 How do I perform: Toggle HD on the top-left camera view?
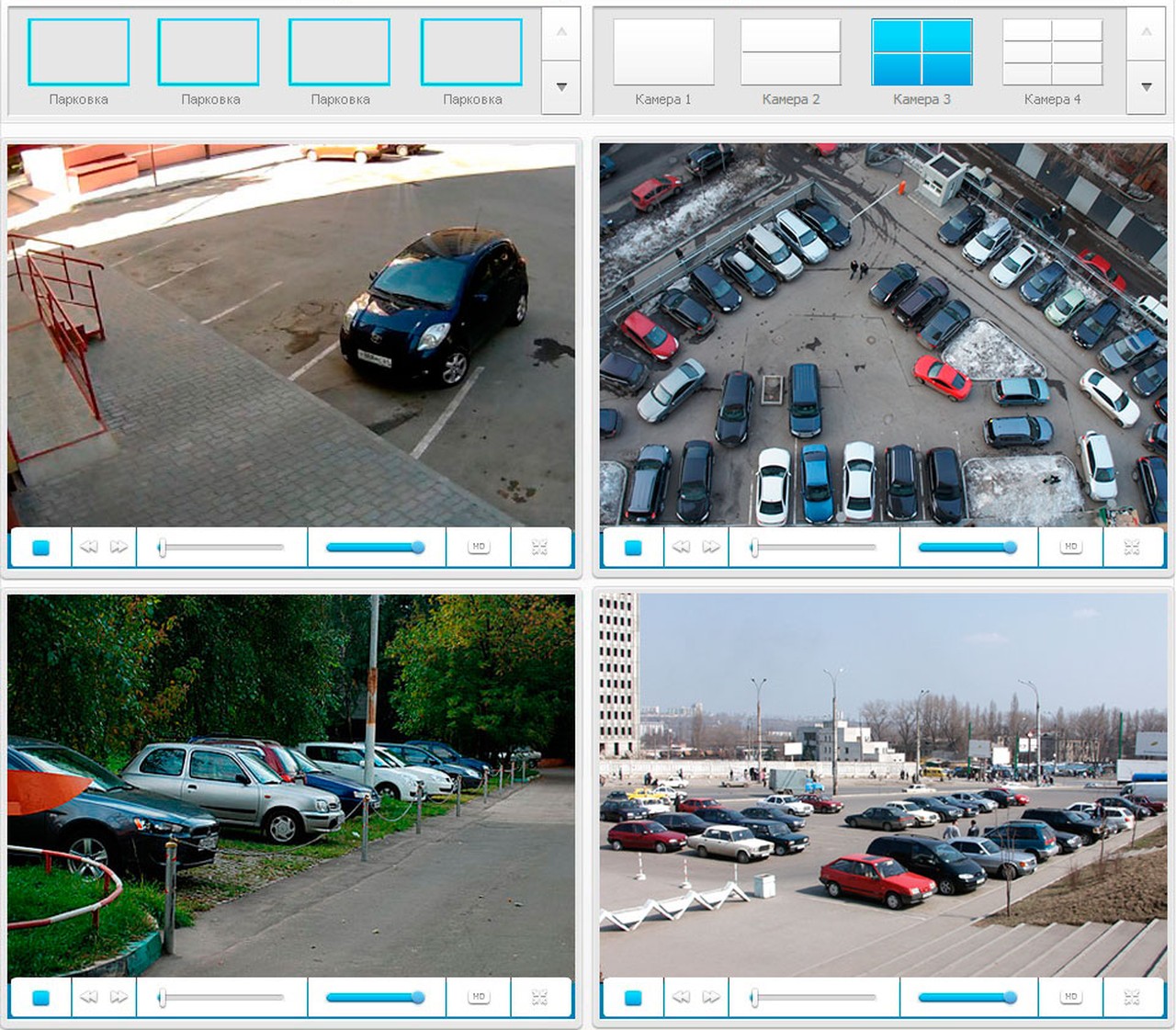click(479, 547)
